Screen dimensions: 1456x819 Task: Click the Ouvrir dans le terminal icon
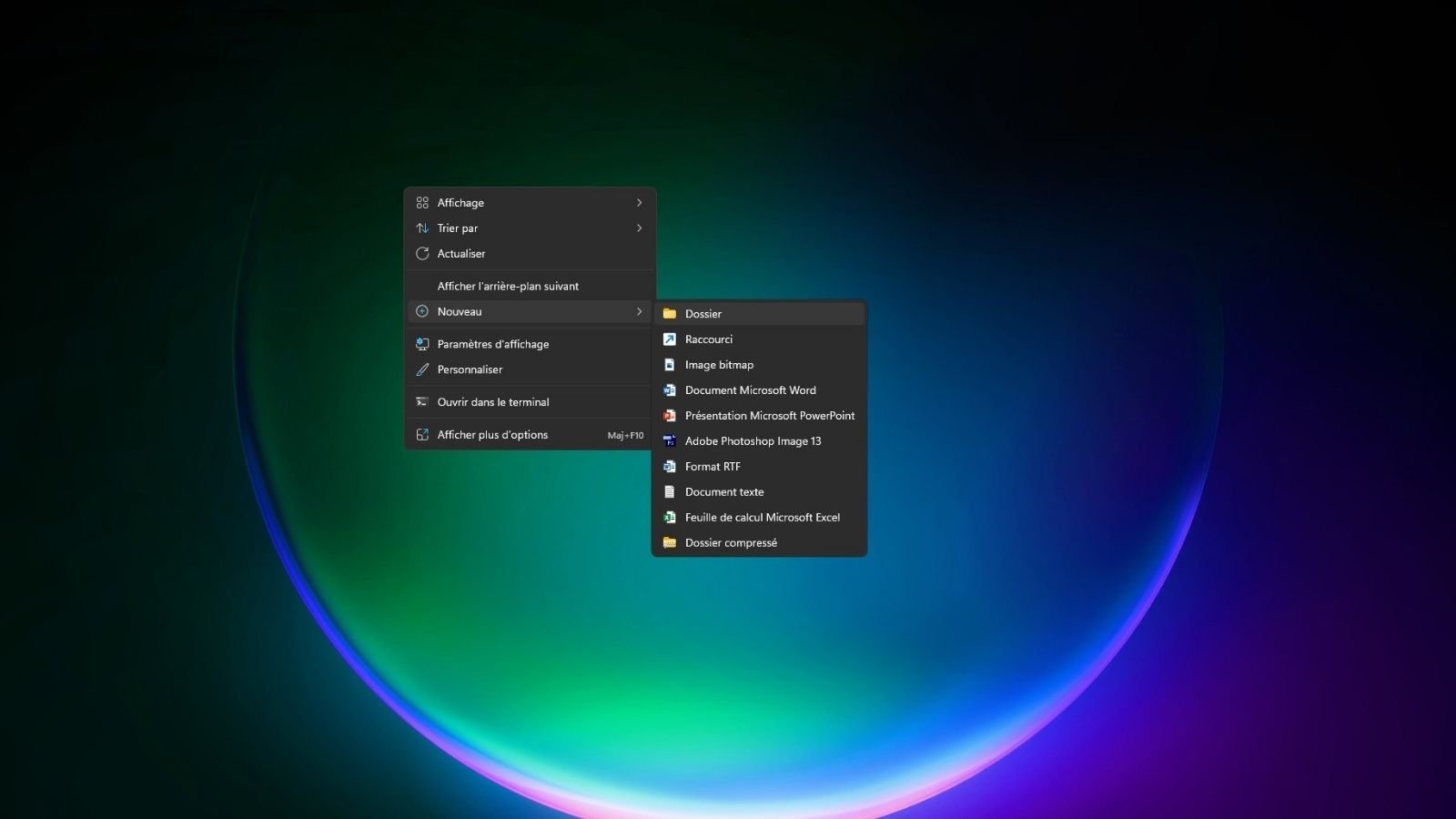tap(421, 401)
